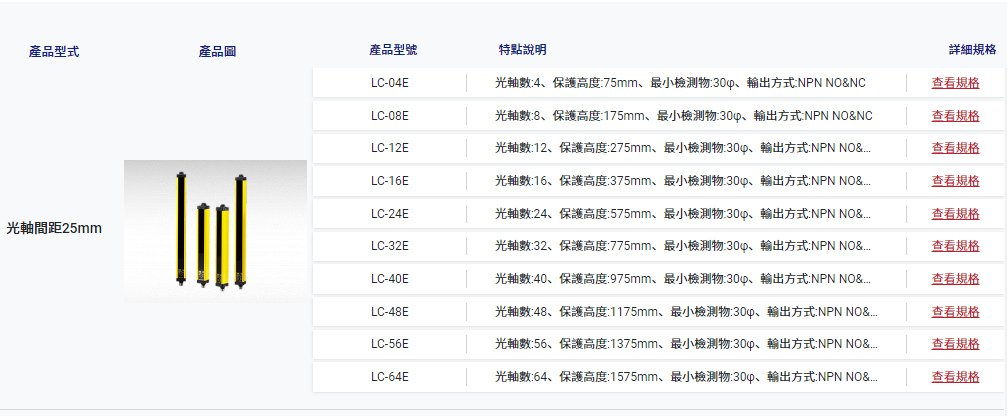Click the 光軸間距25mm product type label
Screen dimensions: 1007x416
click(x=54, y=229)
